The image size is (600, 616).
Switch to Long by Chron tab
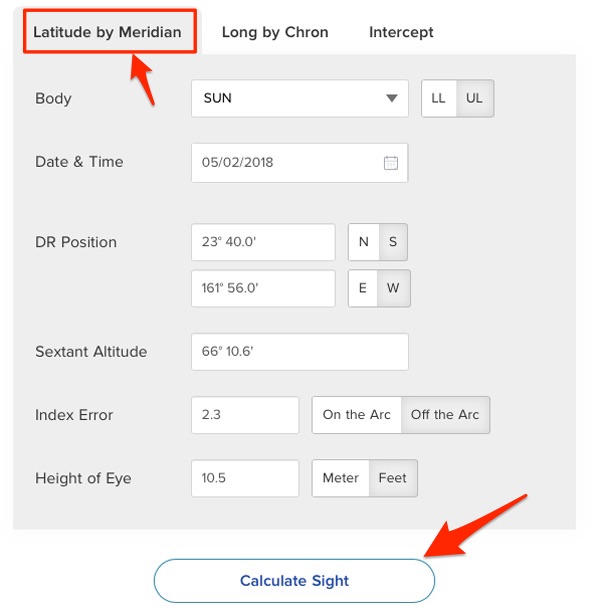click(x=275, y=32)
